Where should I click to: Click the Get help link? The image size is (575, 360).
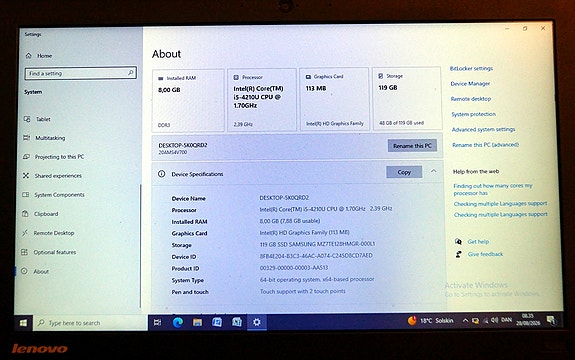coord(478,242)
